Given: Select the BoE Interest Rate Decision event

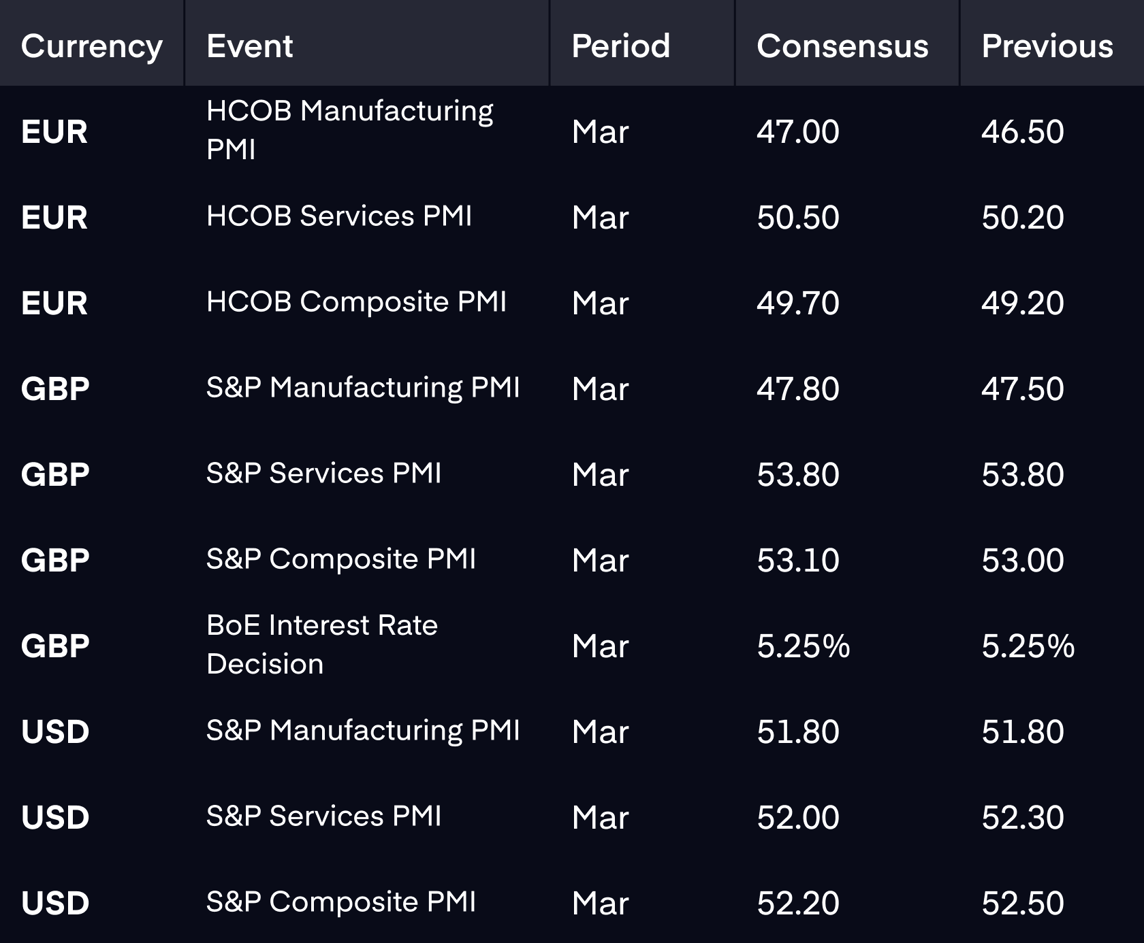Looking at the screenshot, I should point(322,645).
